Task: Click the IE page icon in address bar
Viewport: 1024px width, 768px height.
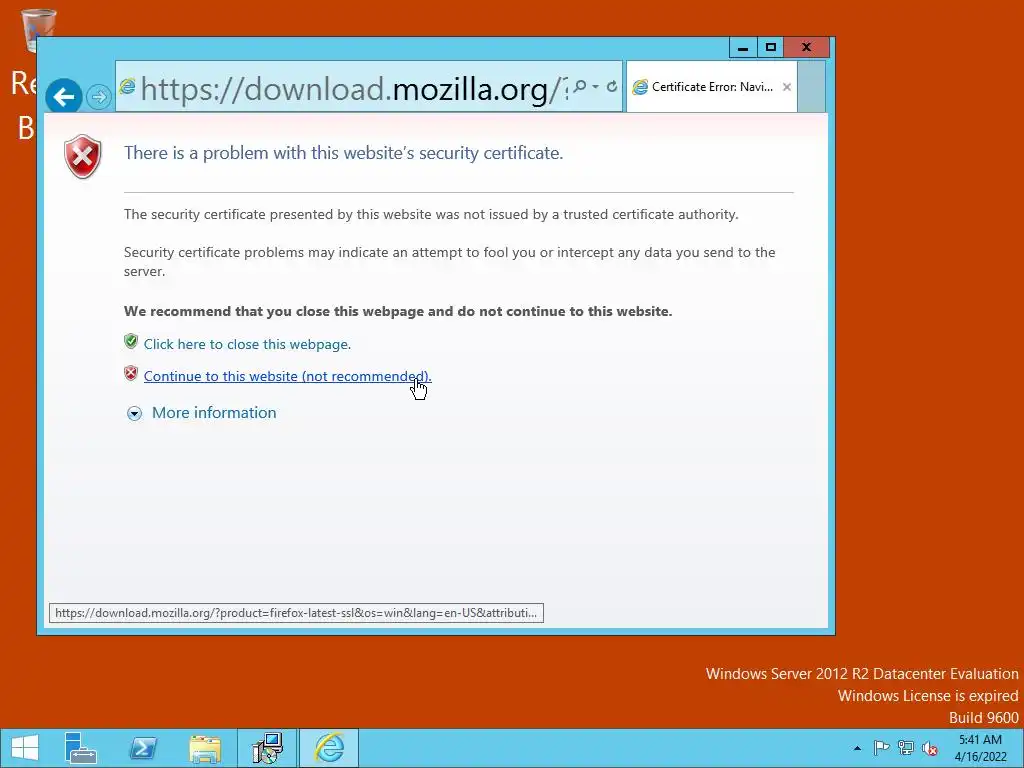Action: 127,86
